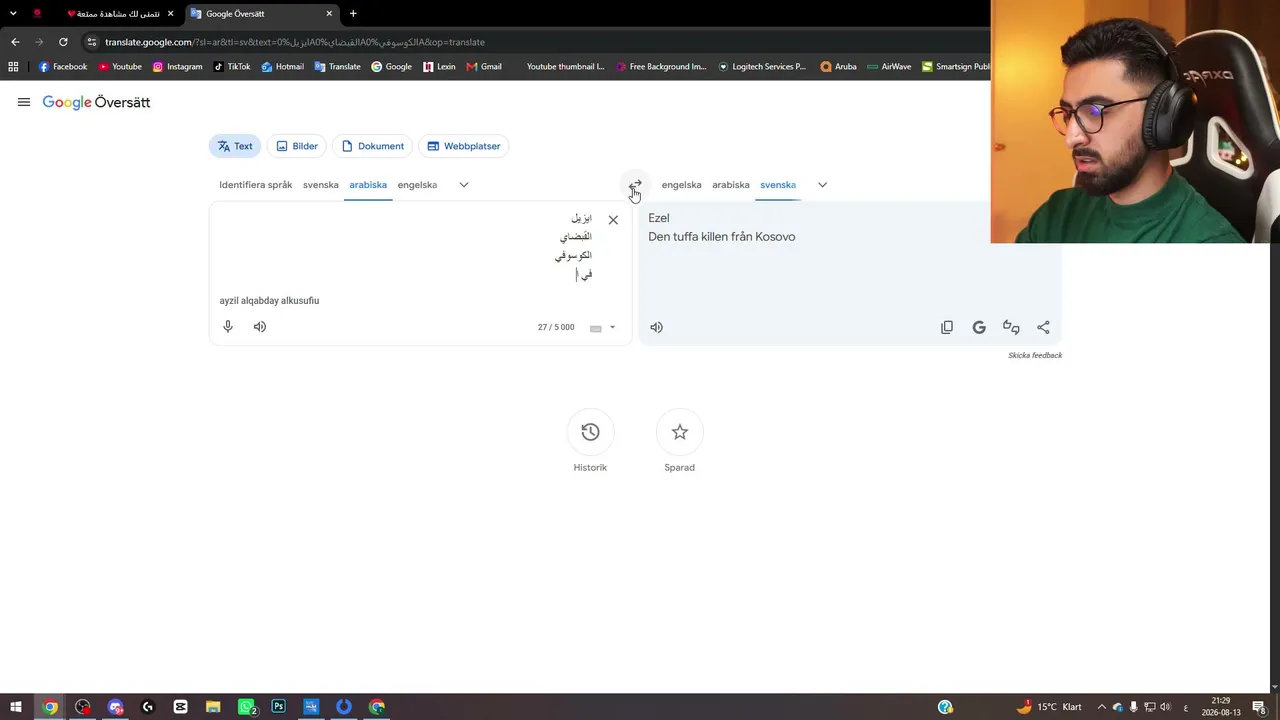Choose svenska as the source language
The width and height of the screenshot is (1280, 720).
point(321,185)
